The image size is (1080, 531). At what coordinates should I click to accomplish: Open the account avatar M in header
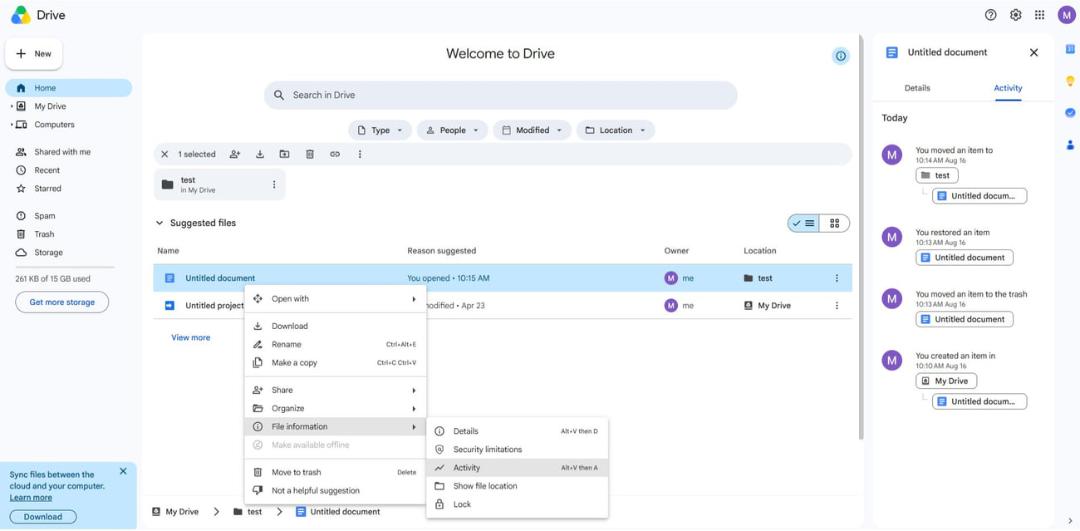1066,14
